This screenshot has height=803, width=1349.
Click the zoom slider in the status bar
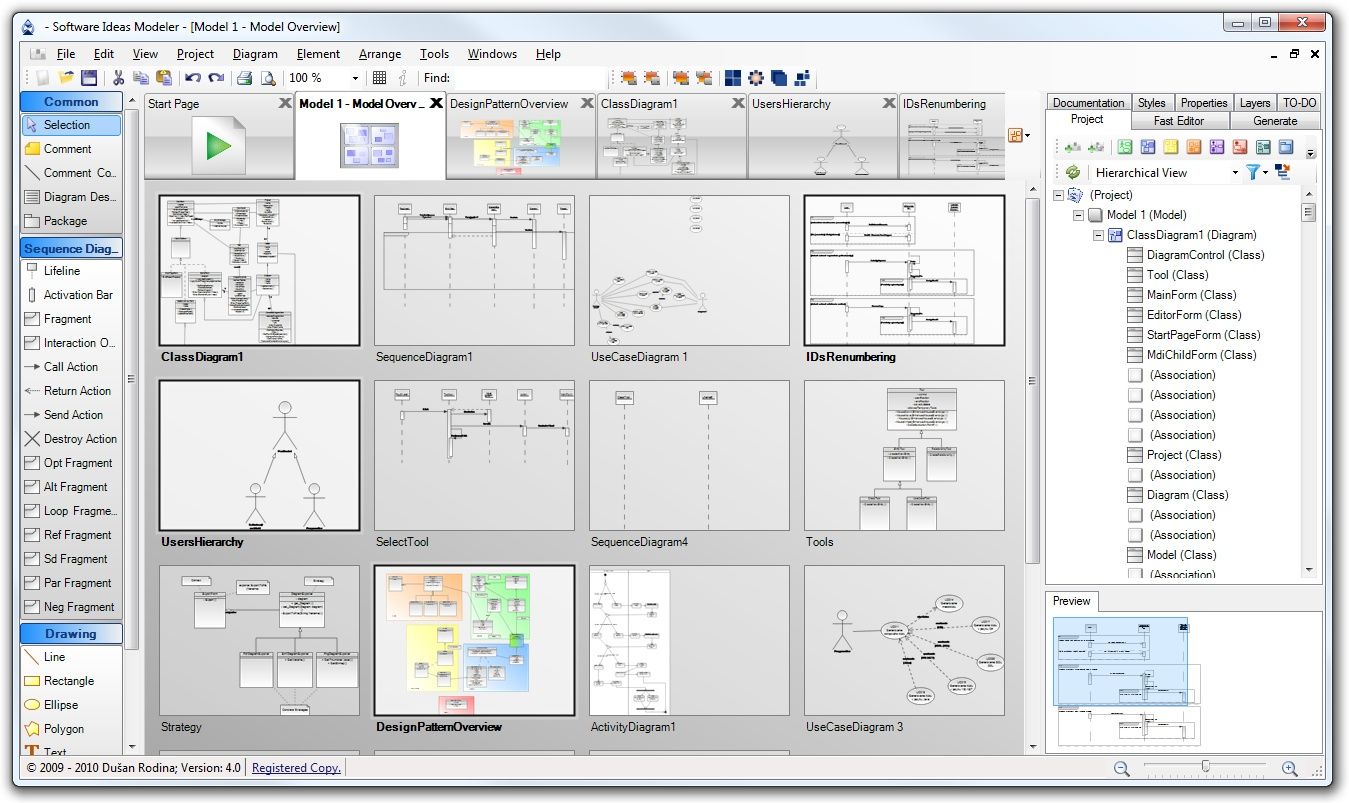1206,768
